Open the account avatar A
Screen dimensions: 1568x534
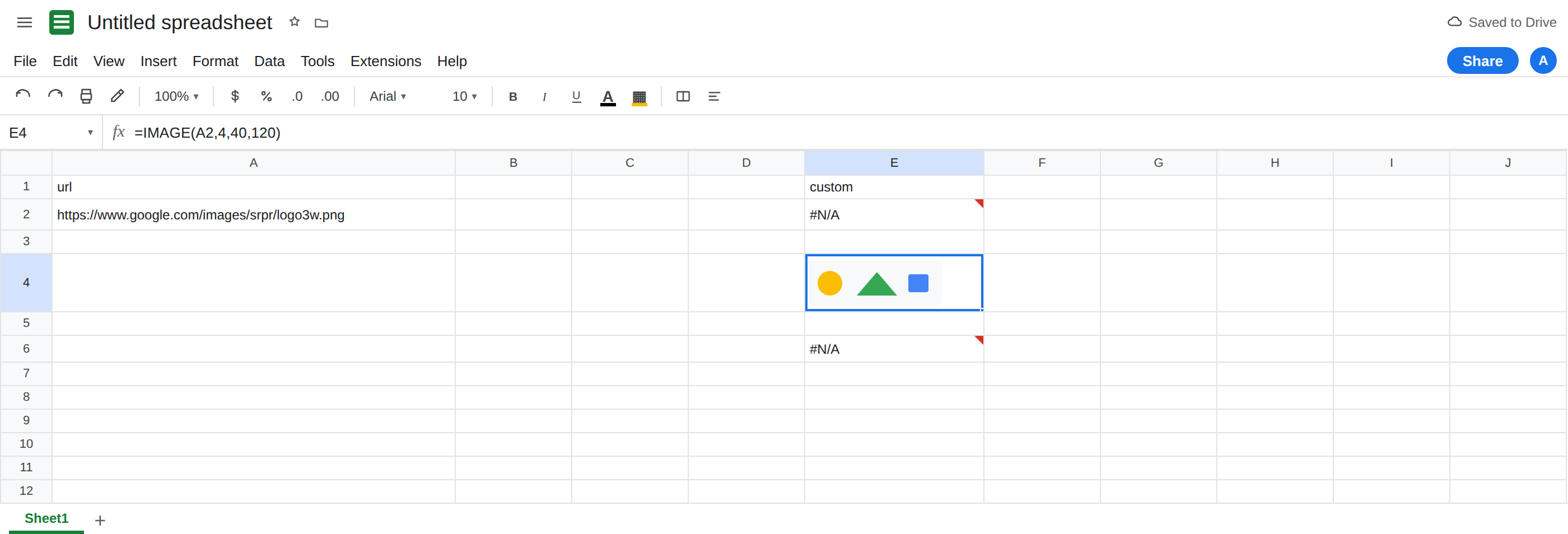point(1542,61)
